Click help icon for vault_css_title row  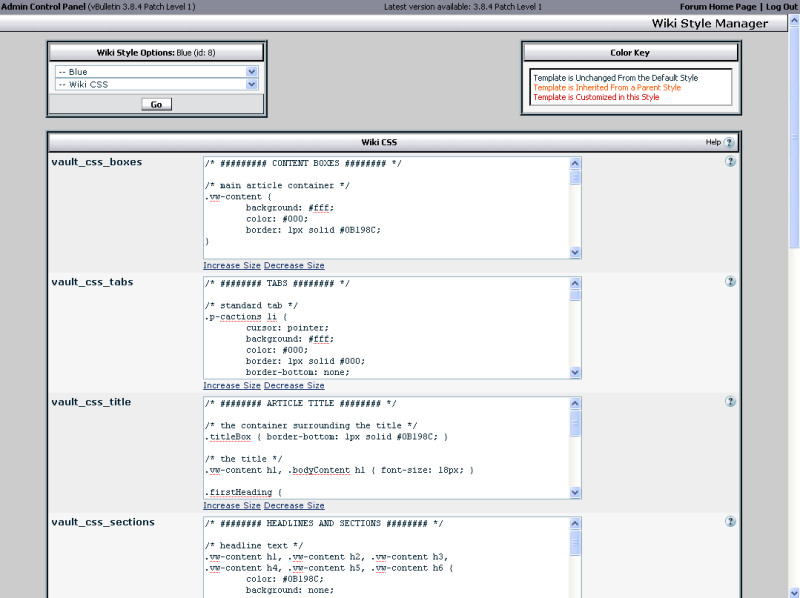pyautogui.click(x=730, y=402)
